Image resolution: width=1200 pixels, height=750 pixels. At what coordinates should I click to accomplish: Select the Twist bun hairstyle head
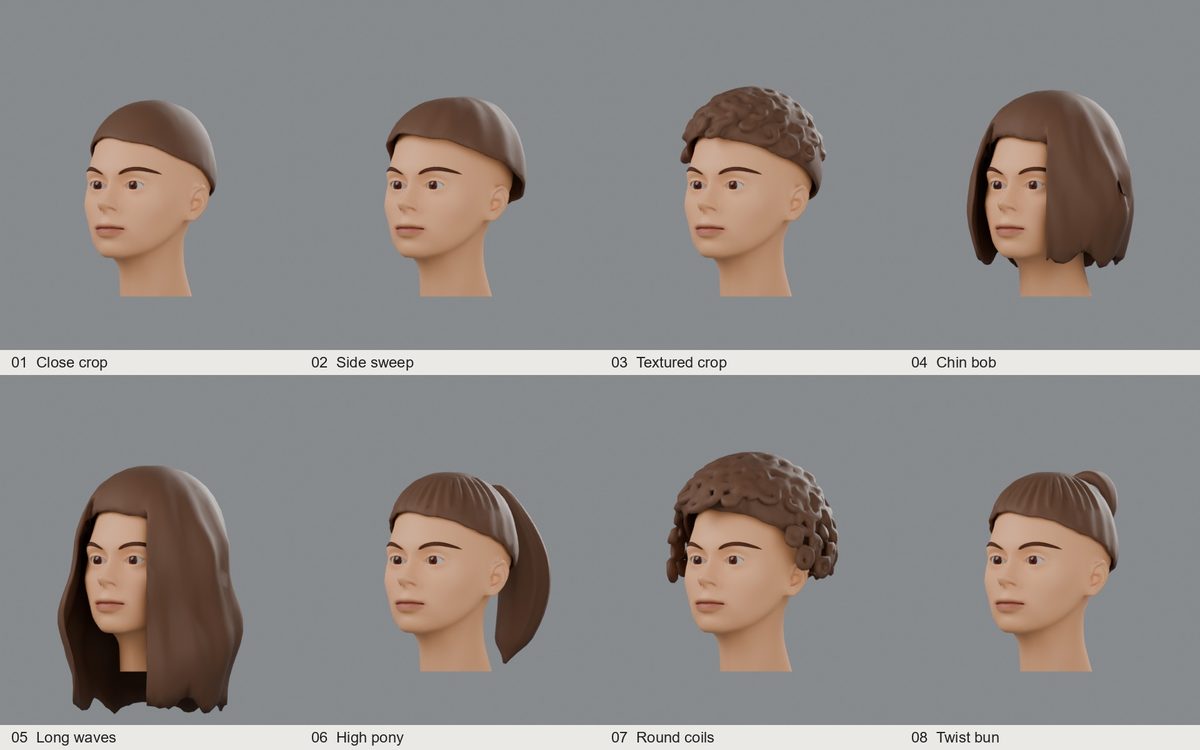pos(1052,571)
